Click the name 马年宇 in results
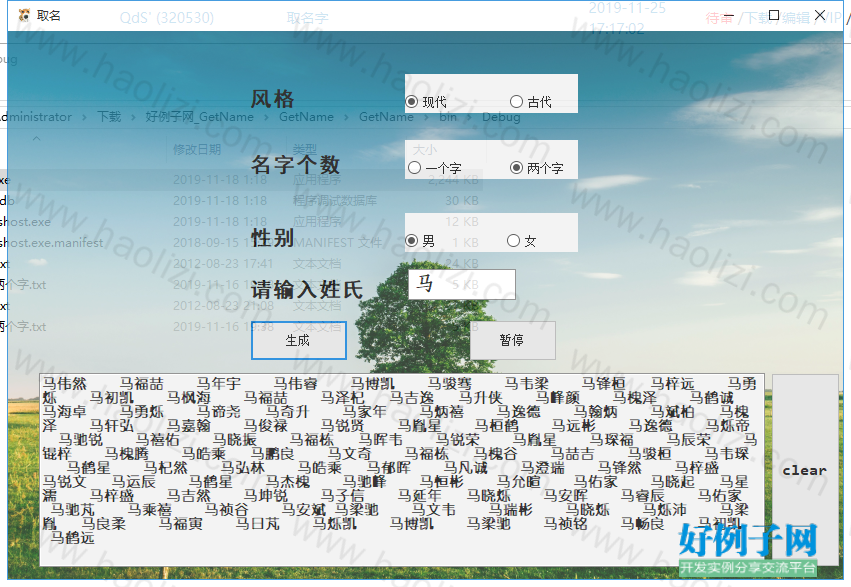The image size is (851, 587). 219,384
